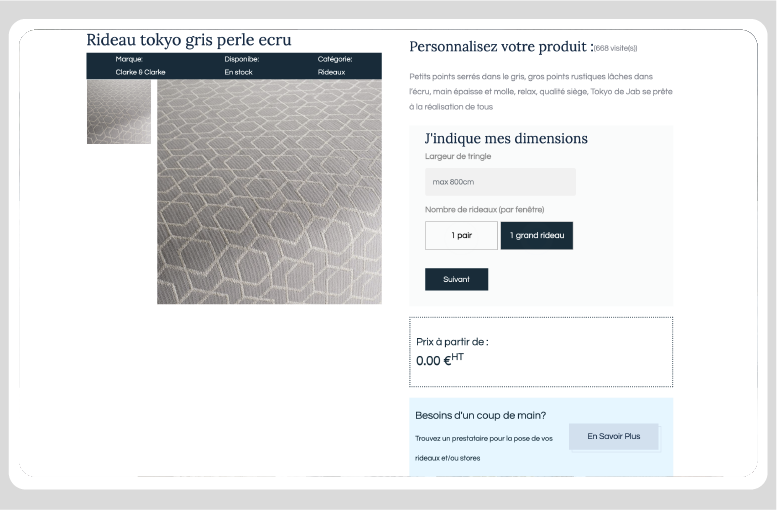Click the Disponibe: header label
This screenshot has width=777, height=510.
tap(242, 59)
